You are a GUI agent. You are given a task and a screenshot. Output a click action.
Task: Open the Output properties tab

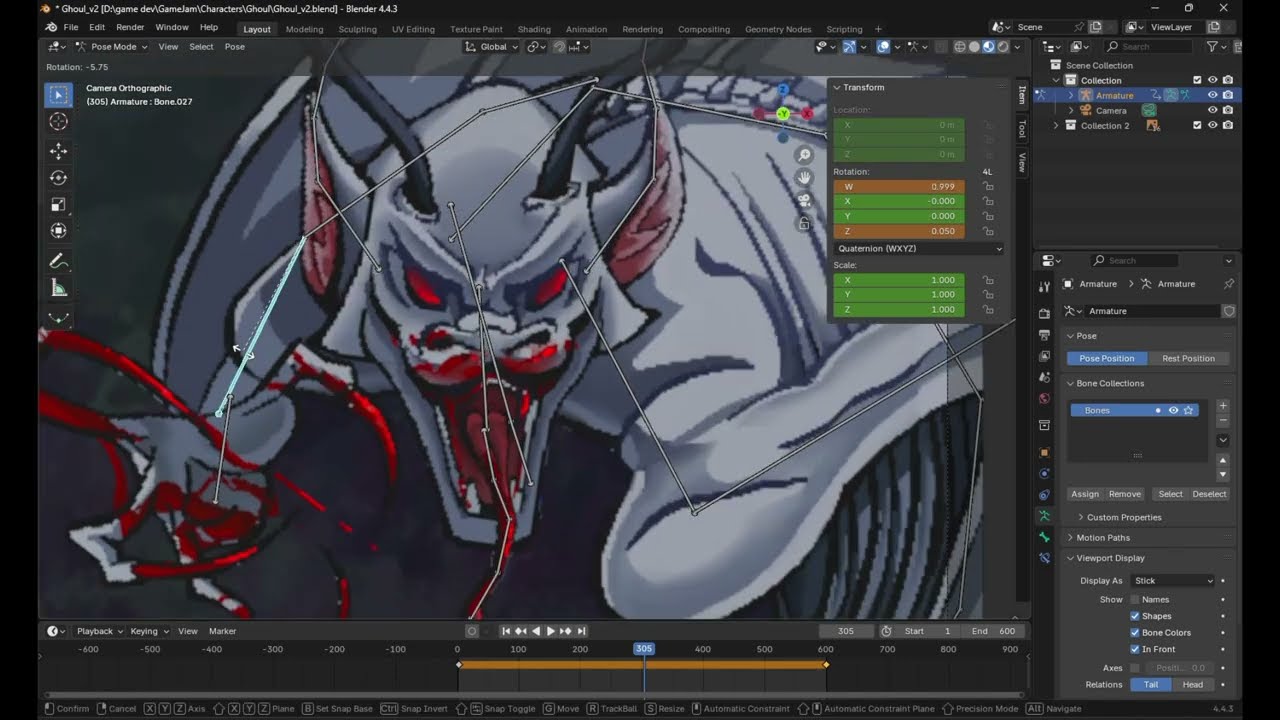(1045, 335)
